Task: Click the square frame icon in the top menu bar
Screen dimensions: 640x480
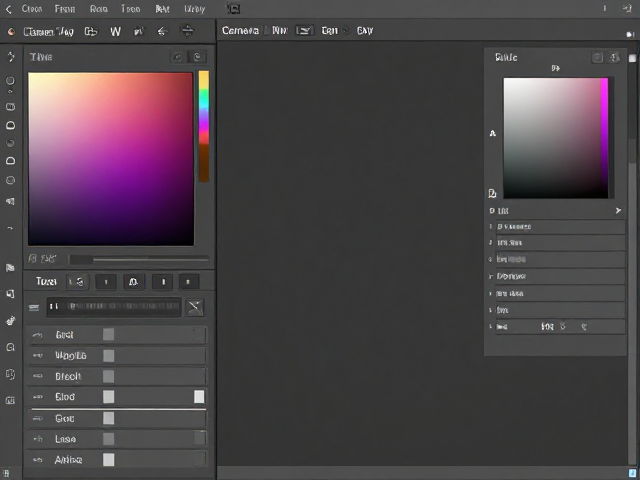Action: (233, 9)
